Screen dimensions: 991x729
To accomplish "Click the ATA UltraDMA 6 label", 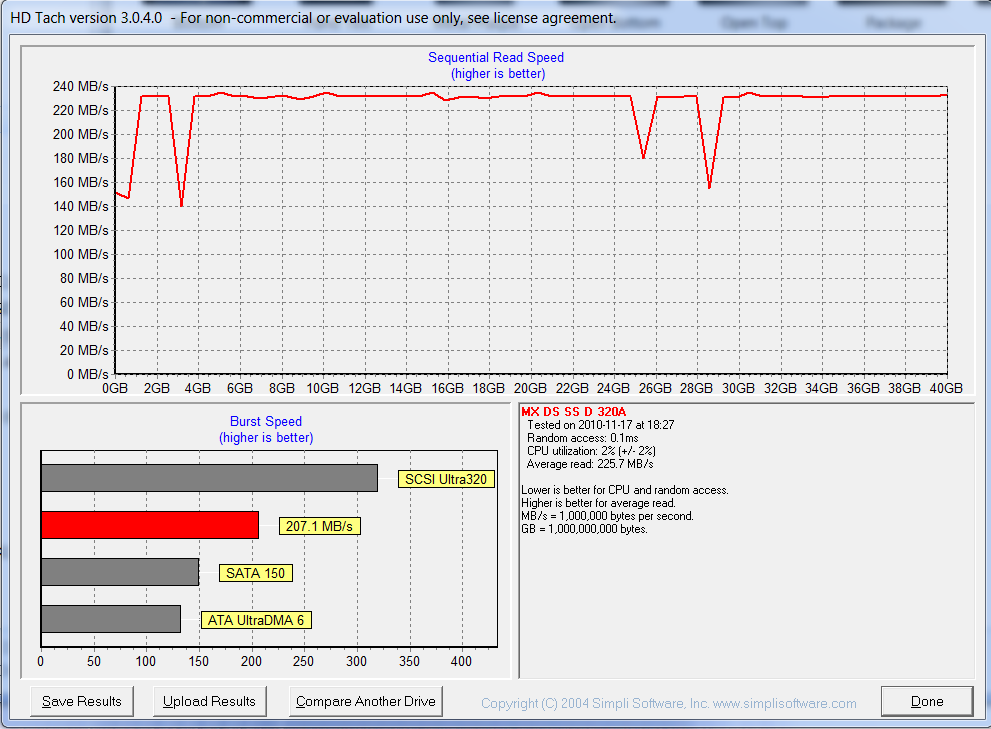I will pyautogui.click(x=256, y=620).
